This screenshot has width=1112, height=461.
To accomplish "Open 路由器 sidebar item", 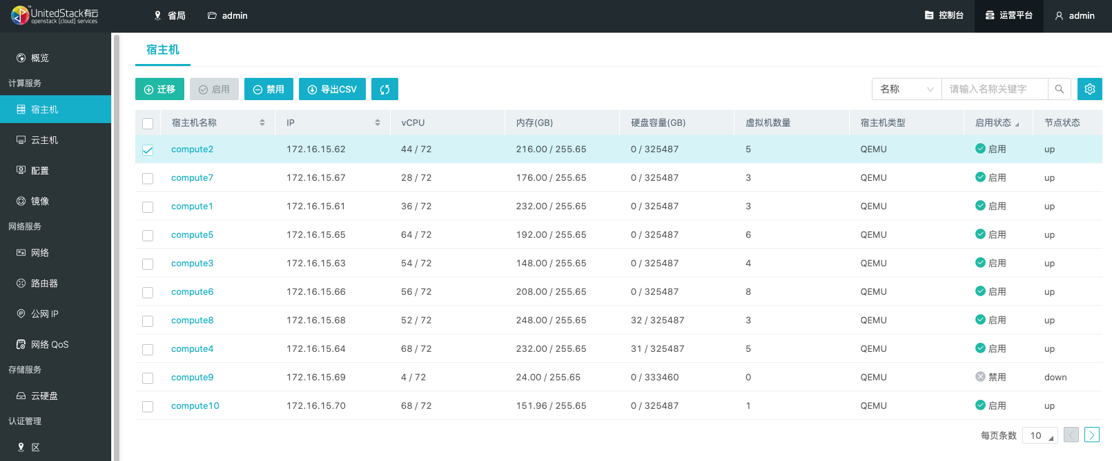I will click(x=55, y=283).
